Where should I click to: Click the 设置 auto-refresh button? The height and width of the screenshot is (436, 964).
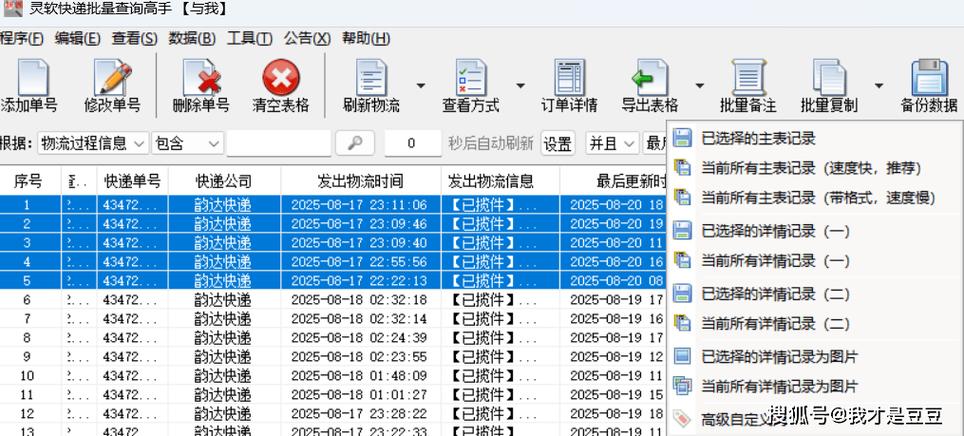(x=558, y=144)
